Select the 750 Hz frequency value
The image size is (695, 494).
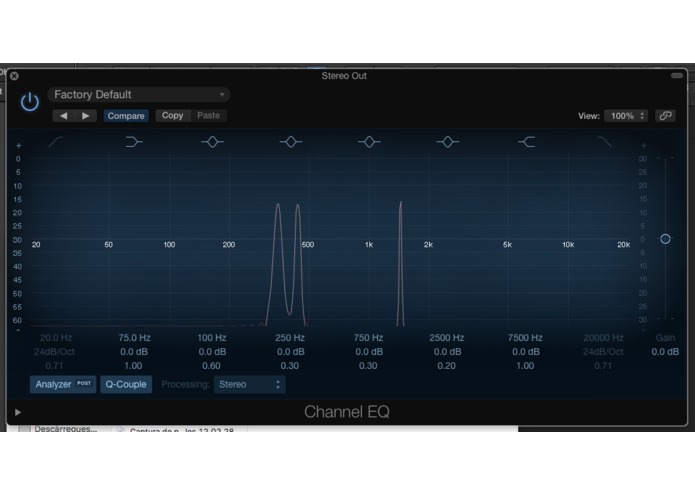(x=368, y=338)
